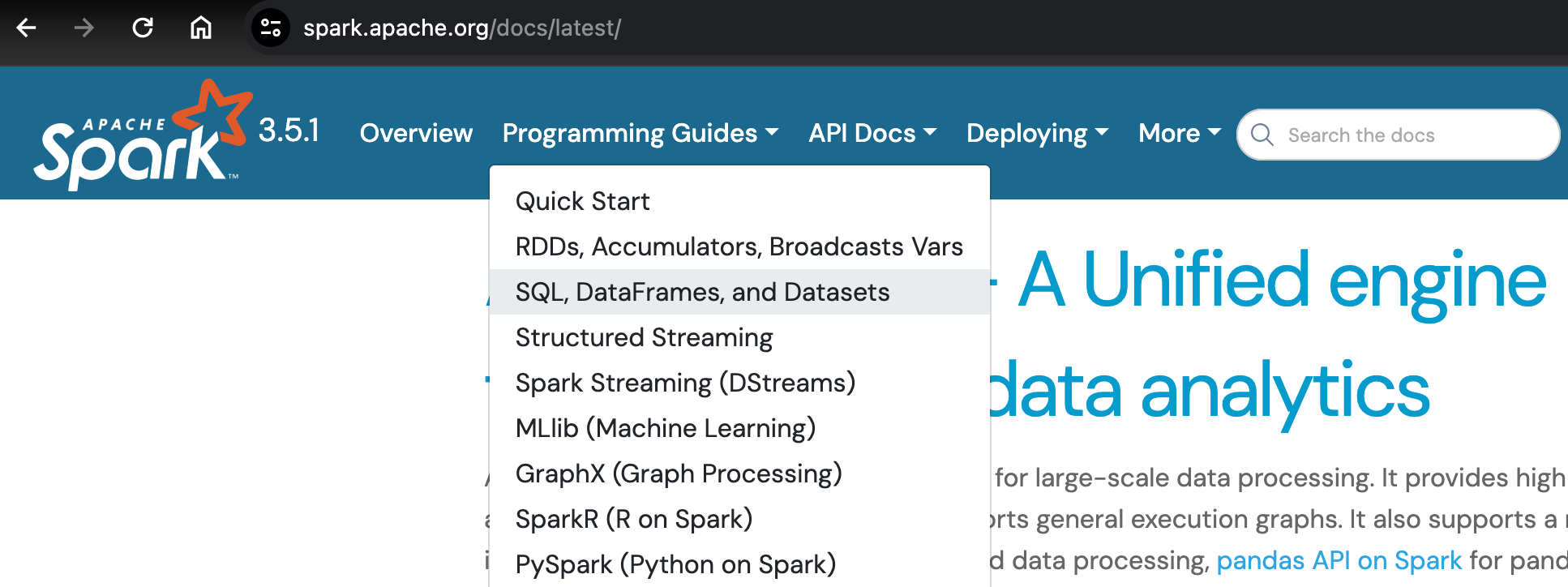
Task: Click the URL in the address bar
Action: [x=462, y=28]
